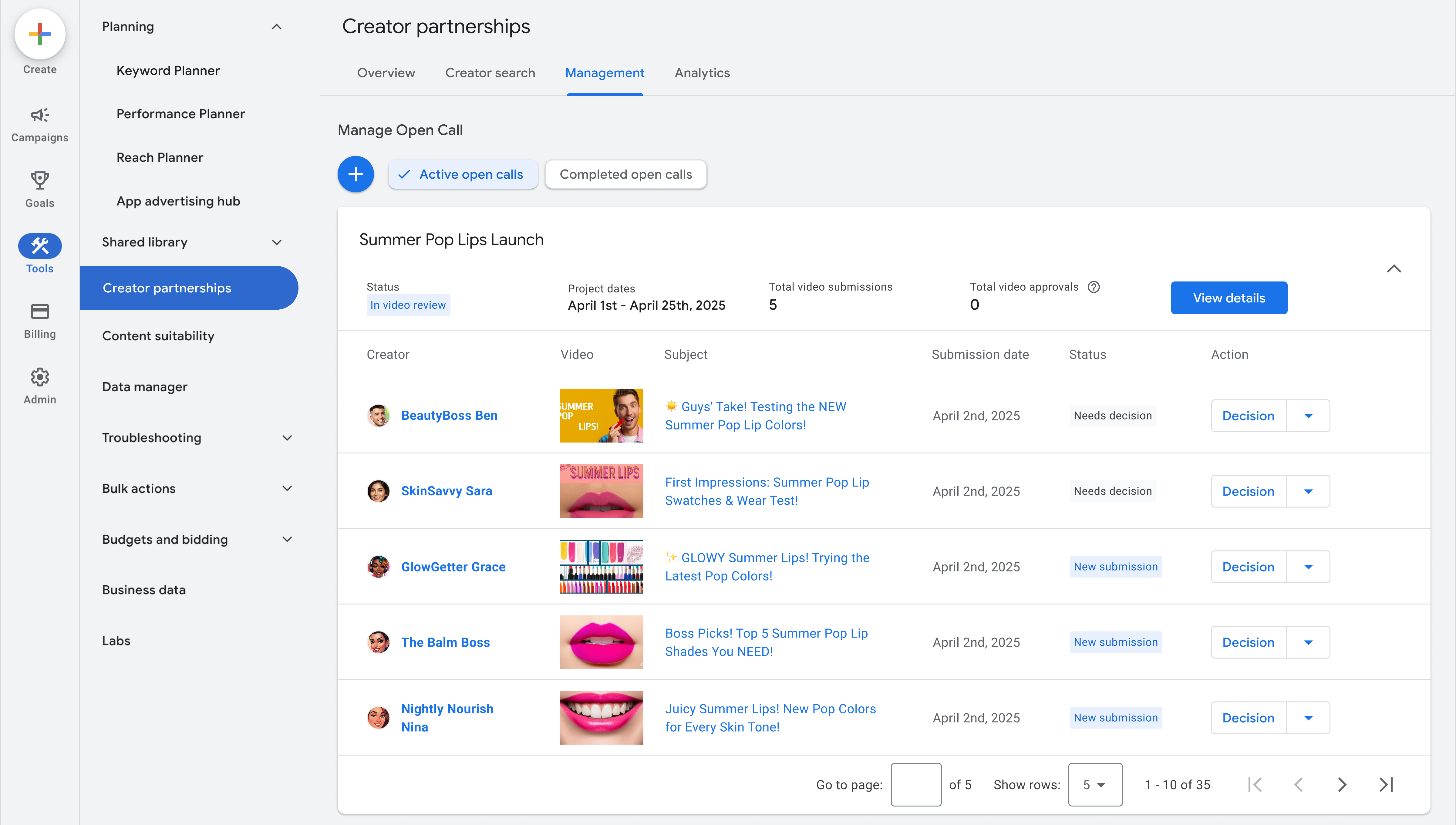Go to the first page of results
Screen dimensions: 1456x825
tap(1255, 785)
